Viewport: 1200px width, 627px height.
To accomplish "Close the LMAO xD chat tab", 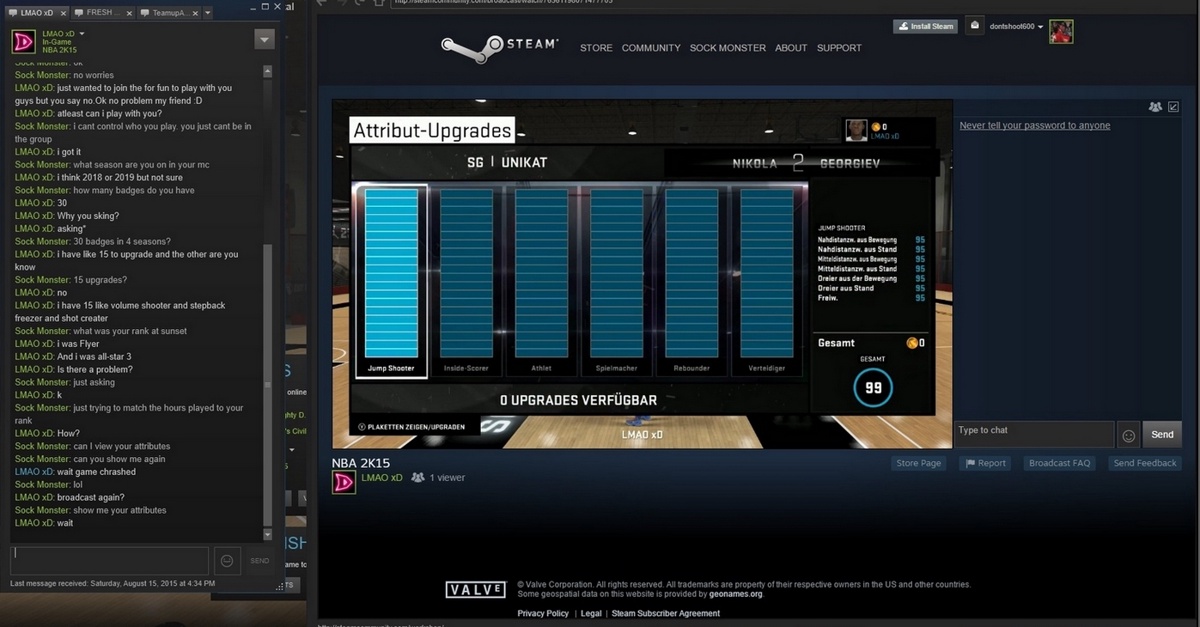I will (62, 13).
